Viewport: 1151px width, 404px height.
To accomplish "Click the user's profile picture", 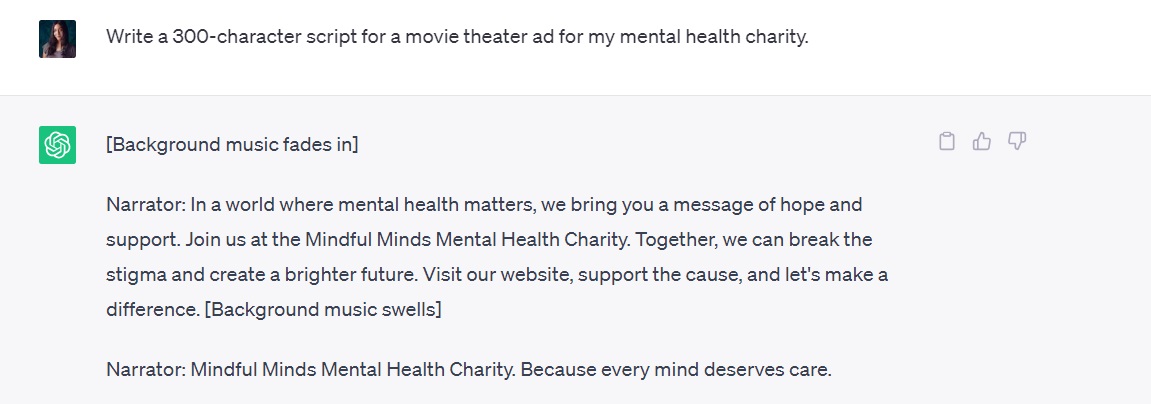I will (x=57, y=39).
